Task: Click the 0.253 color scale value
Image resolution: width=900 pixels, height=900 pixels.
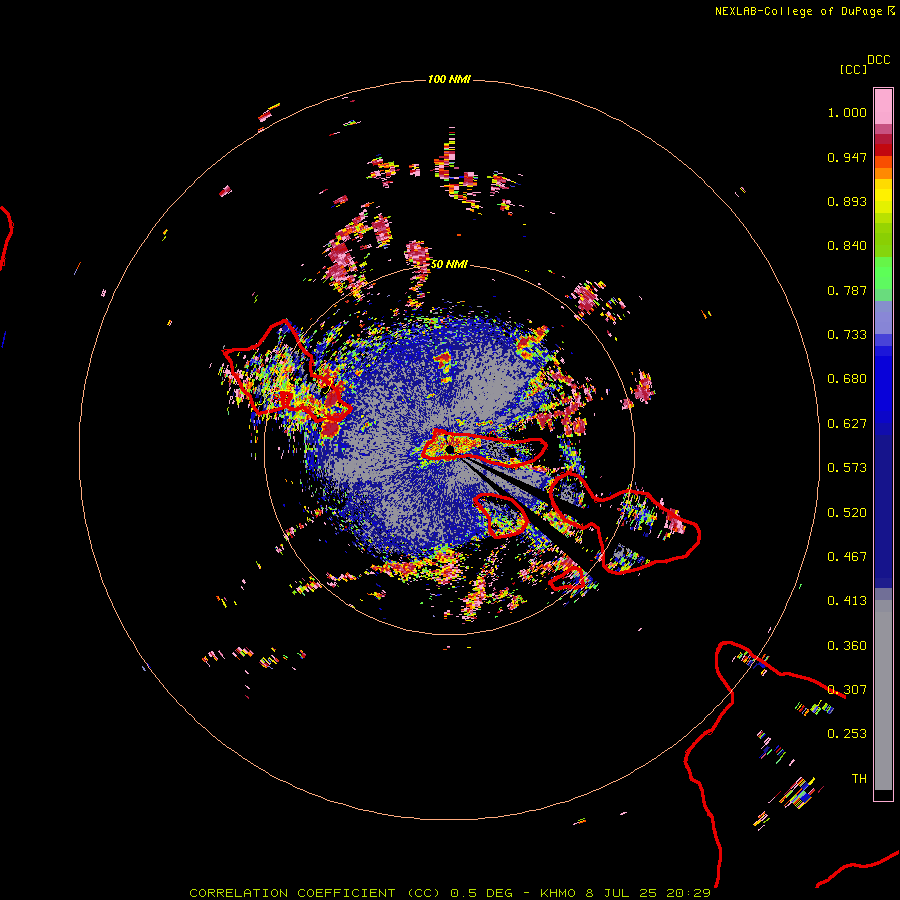Action: (x=847, y=734)
